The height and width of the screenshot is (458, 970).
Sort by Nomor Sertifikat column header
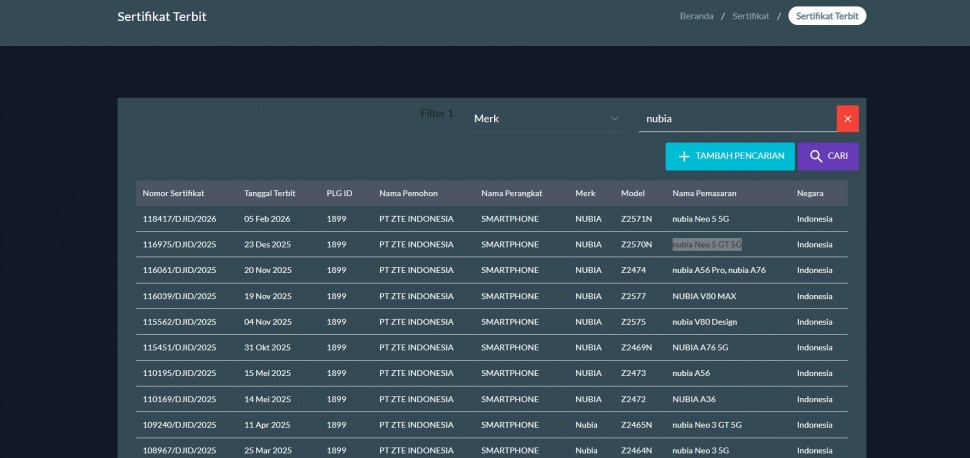point(173,193)
